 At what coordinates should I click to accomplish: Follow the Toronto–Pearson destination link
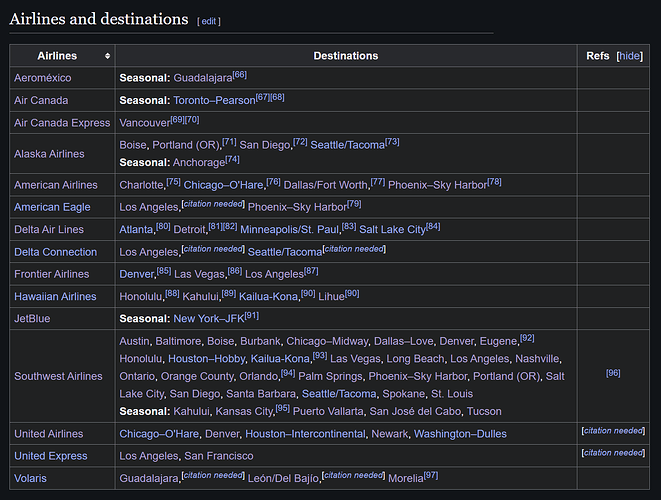coord(214,100)
